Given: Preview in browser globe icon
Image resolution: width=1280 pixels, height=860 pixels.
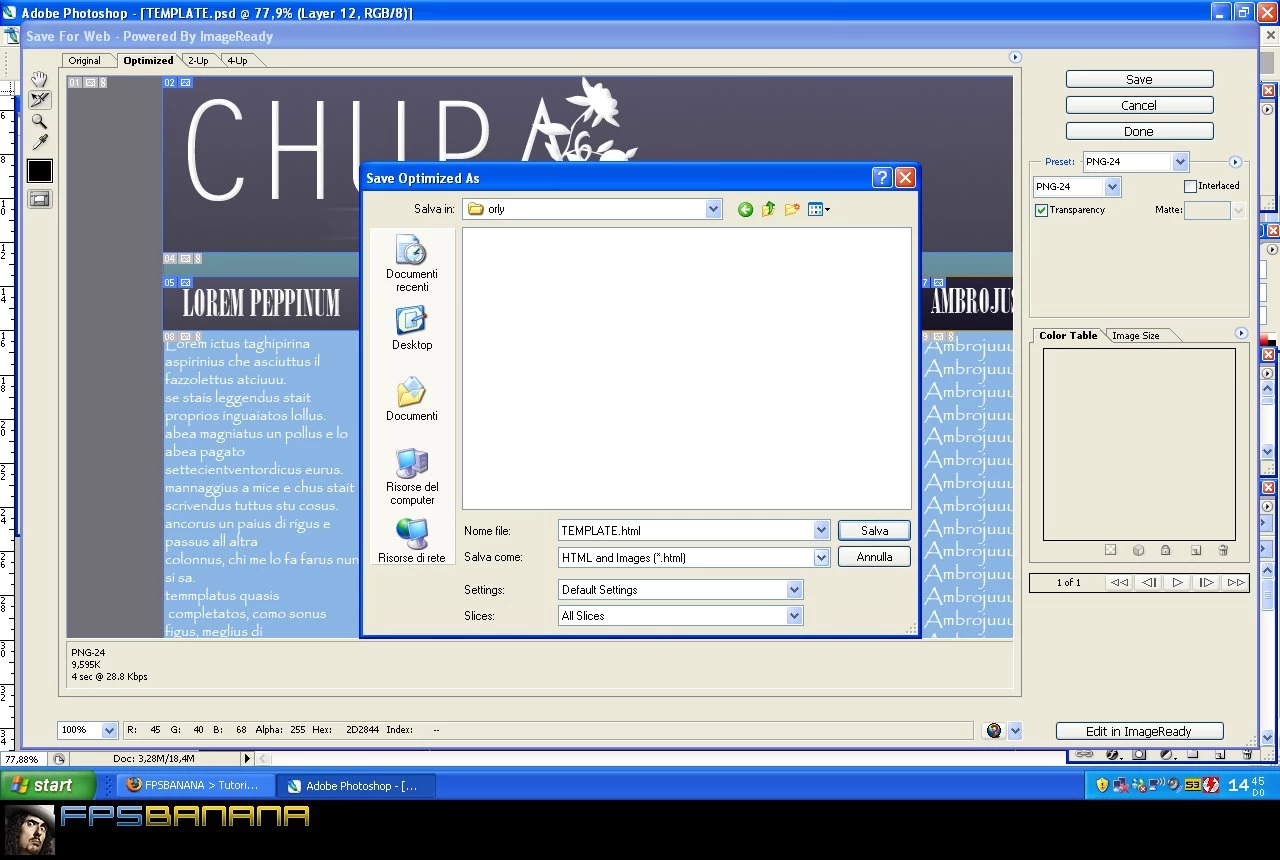Looking at the screenshot, I should pos(993,731).
